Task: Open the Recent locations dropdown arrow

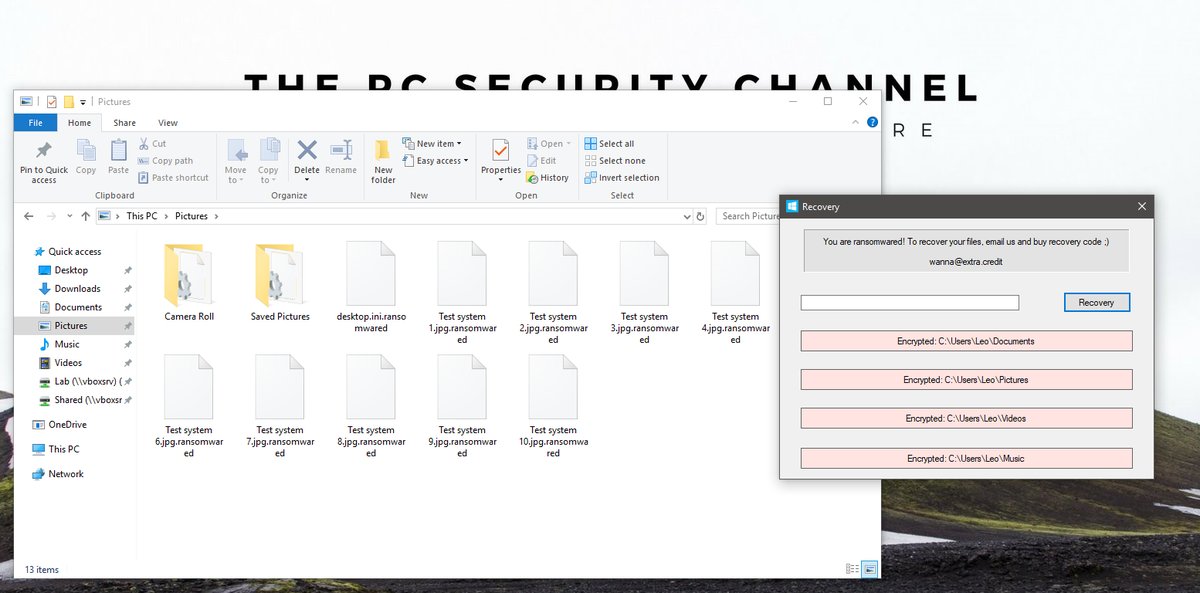Action: (69, 216)
